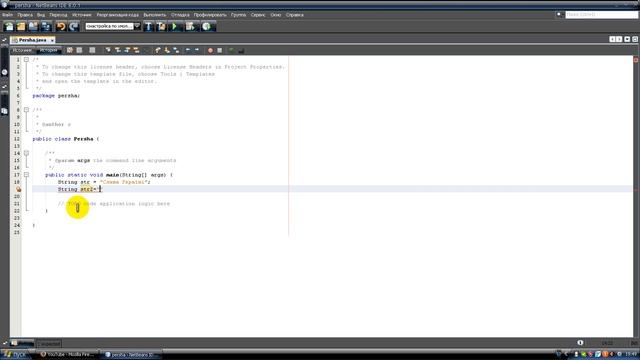Click the uncomment lines editor icon
This screenshot has height=360, width=640.
241,50
